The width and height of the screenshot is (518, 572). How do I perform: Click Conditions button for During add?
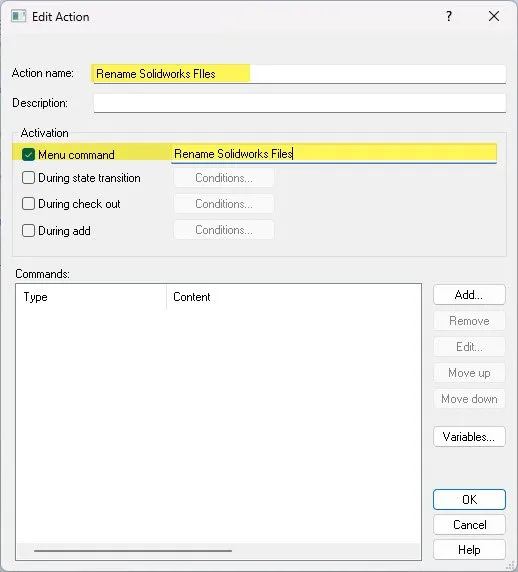point(224,230)
